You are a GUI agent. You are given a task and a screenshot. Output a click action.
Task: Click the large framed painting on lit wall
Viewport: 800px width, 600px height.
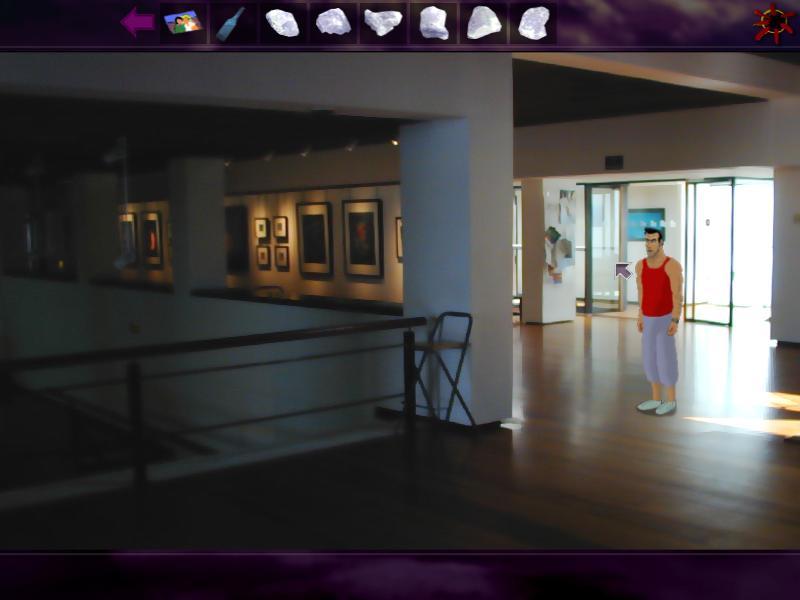pyautogui.click(x=362, y=238)
